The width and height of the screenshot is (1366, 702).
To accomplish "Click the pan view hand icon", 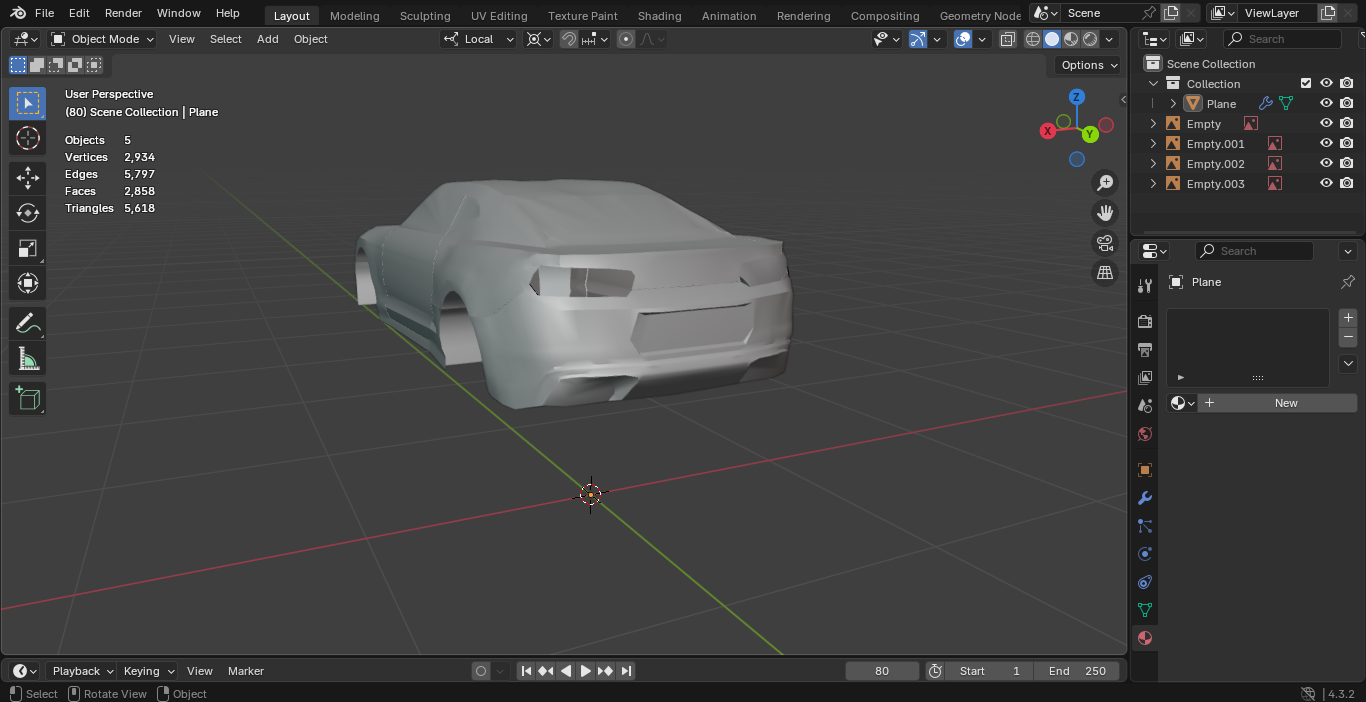I will [1105, 213].
